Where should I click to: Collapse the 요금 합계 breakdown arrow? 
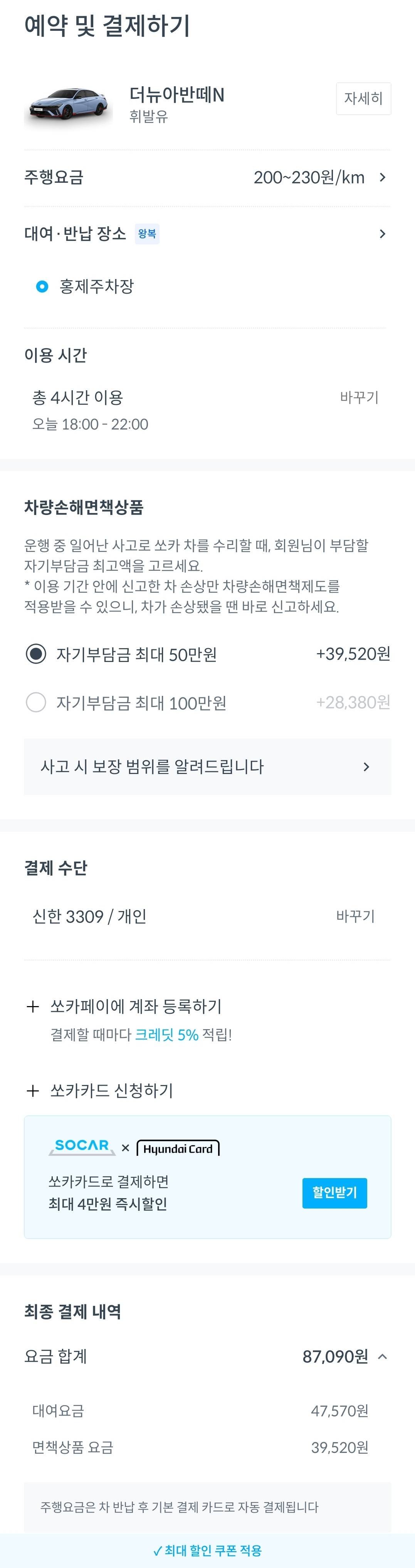[382, 1356]
